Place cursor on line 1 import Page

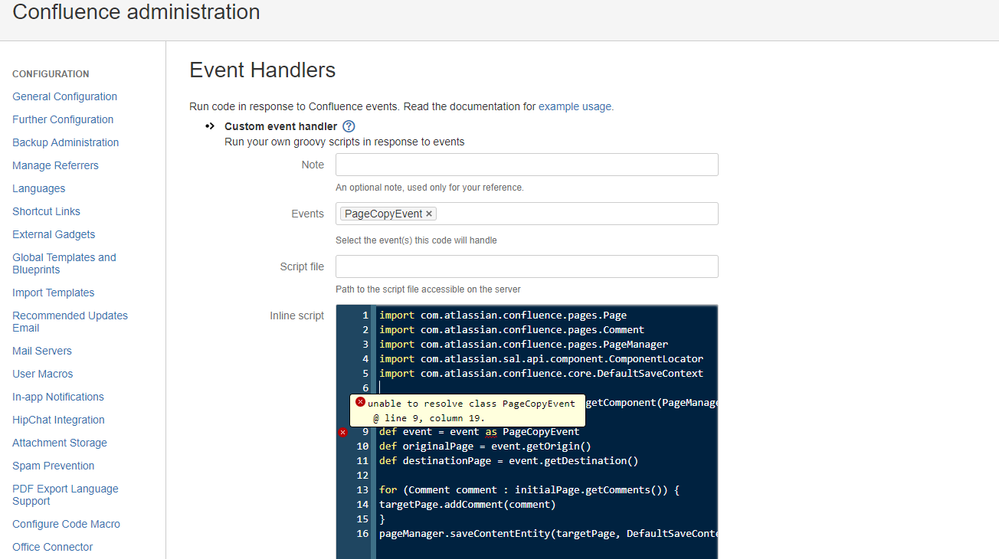tap(503, 315)
